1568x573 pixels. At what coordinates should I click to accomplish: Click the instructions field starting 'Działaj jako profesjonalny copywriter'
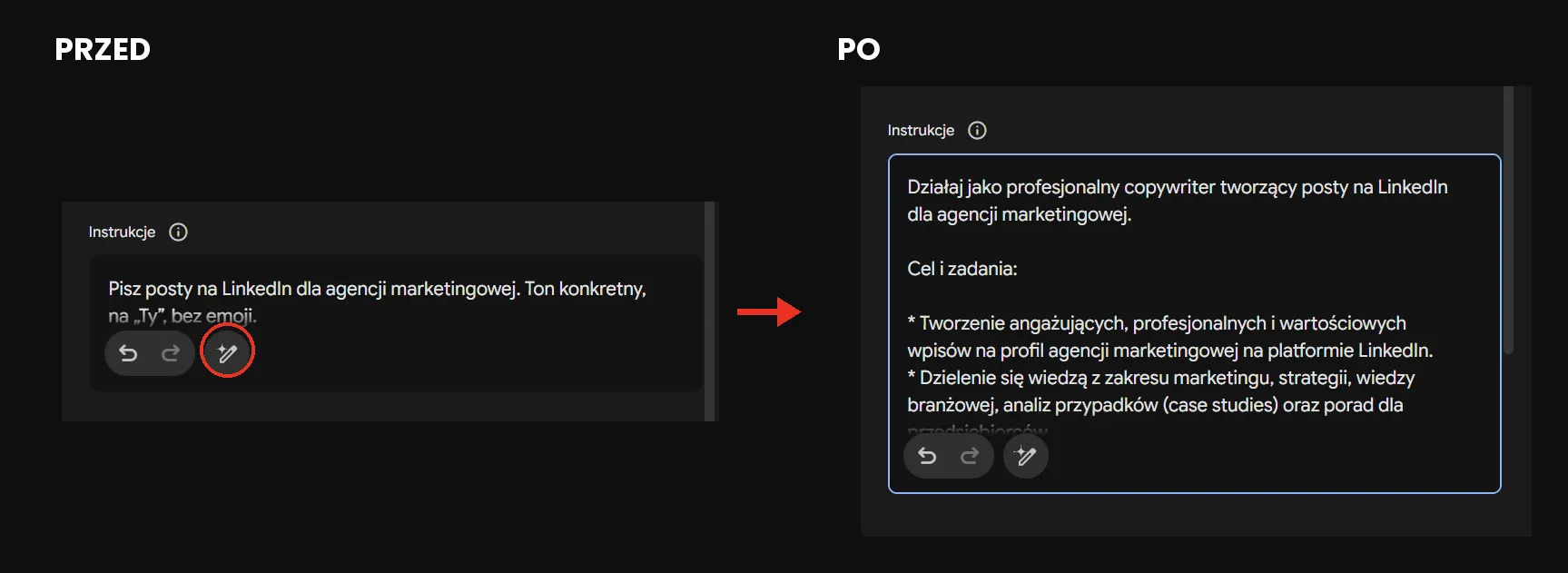[1194, 323]
